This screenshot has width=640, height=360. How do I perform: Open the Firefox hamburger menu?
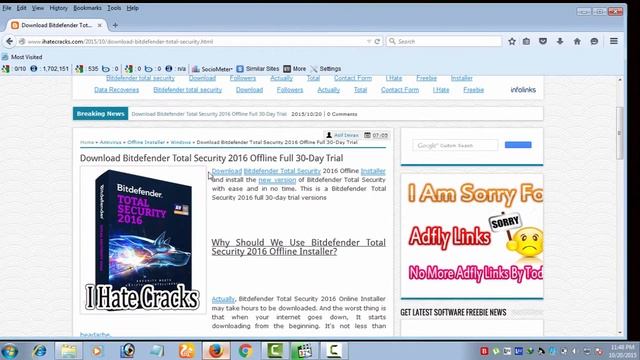pos(613,41)
